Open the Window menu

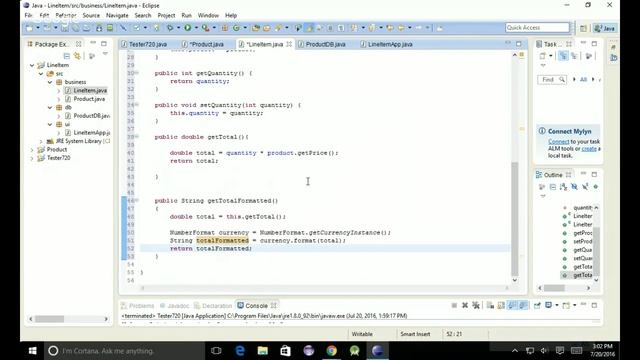tap(208, 16)
